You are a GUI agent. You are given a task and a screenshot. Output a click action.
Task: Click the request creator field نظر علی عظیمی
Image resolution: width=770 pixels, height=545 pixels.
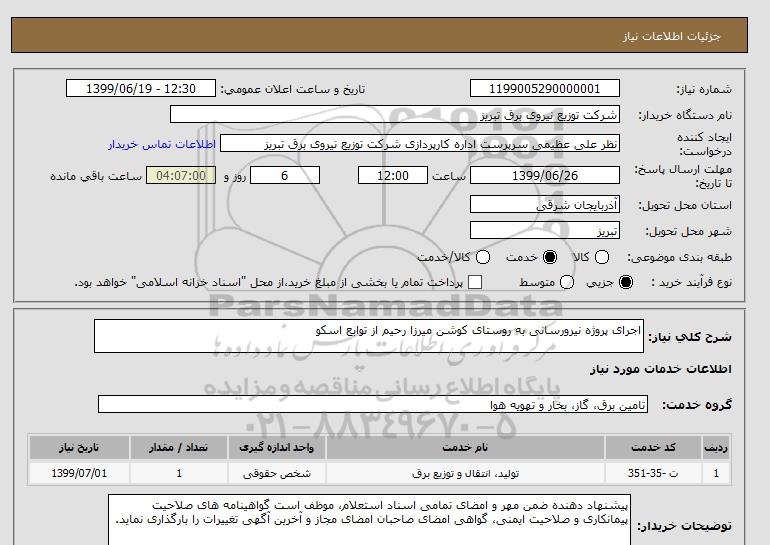click(420, 144)
